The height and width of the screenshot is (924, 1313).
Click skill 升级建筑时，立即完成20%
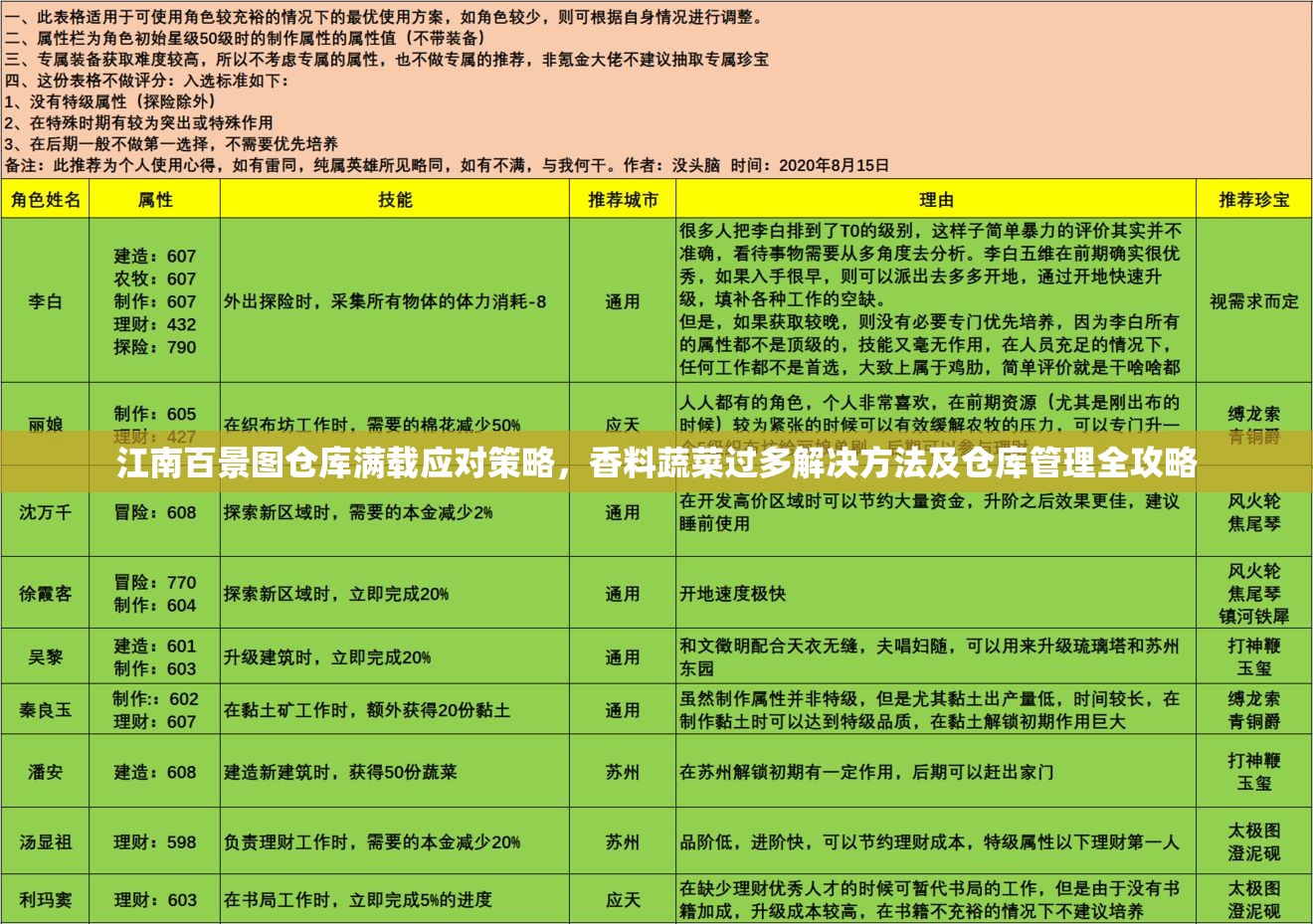(327, 657)
